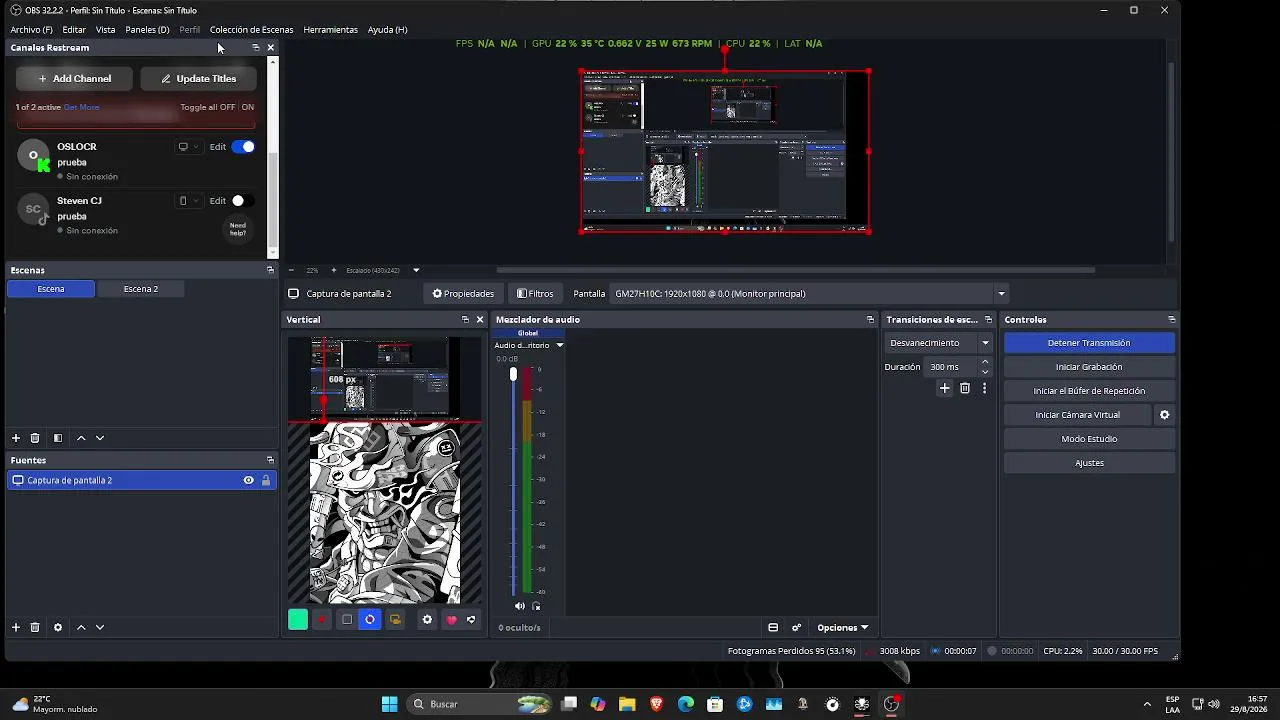Click the preview horizontal scrollbar

[795, 270]
